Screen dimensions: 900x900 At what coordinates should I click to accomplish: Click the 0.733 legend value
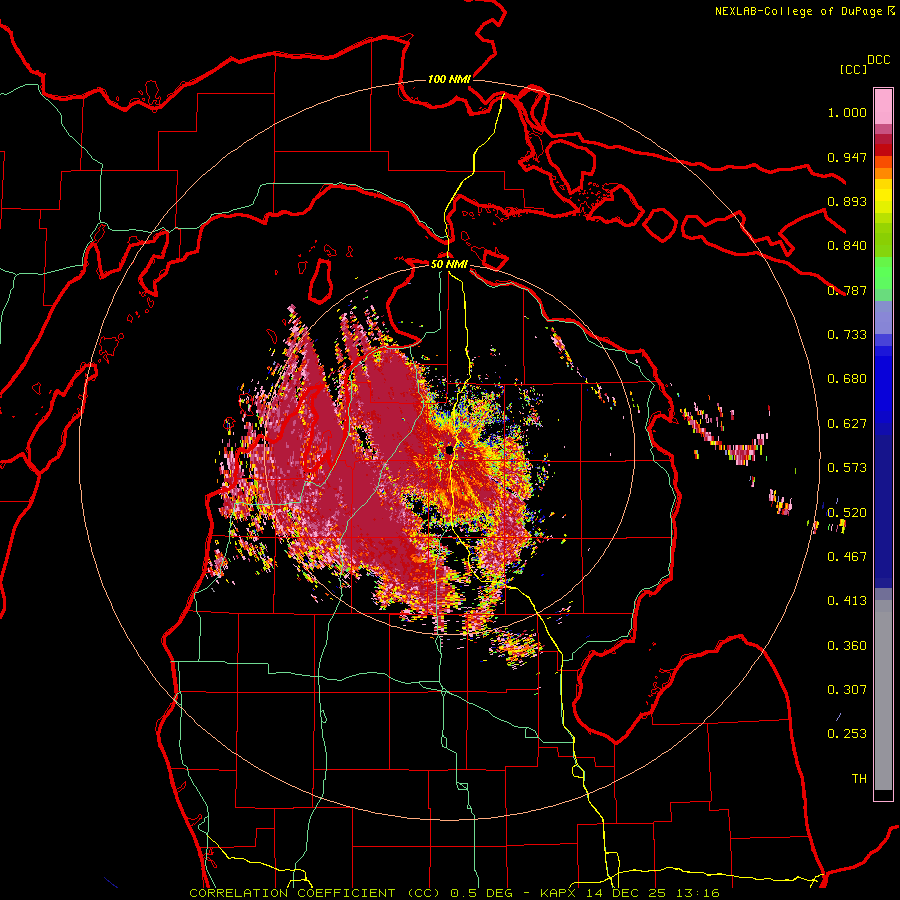point(847,335)
